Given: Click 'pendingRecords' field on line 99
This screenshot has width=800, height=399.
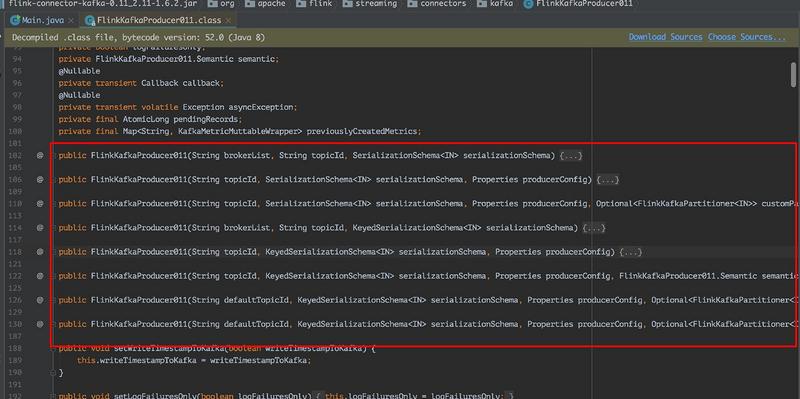Looking at the screenshot, I should (205, 119).
